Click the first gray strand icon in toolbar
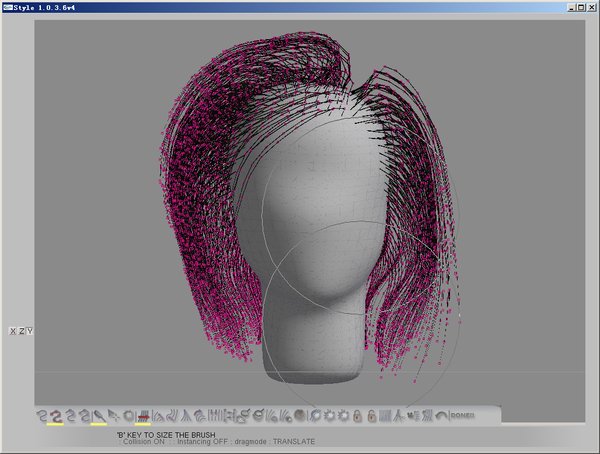Screen dimensions: 600x454 [42, 415]
